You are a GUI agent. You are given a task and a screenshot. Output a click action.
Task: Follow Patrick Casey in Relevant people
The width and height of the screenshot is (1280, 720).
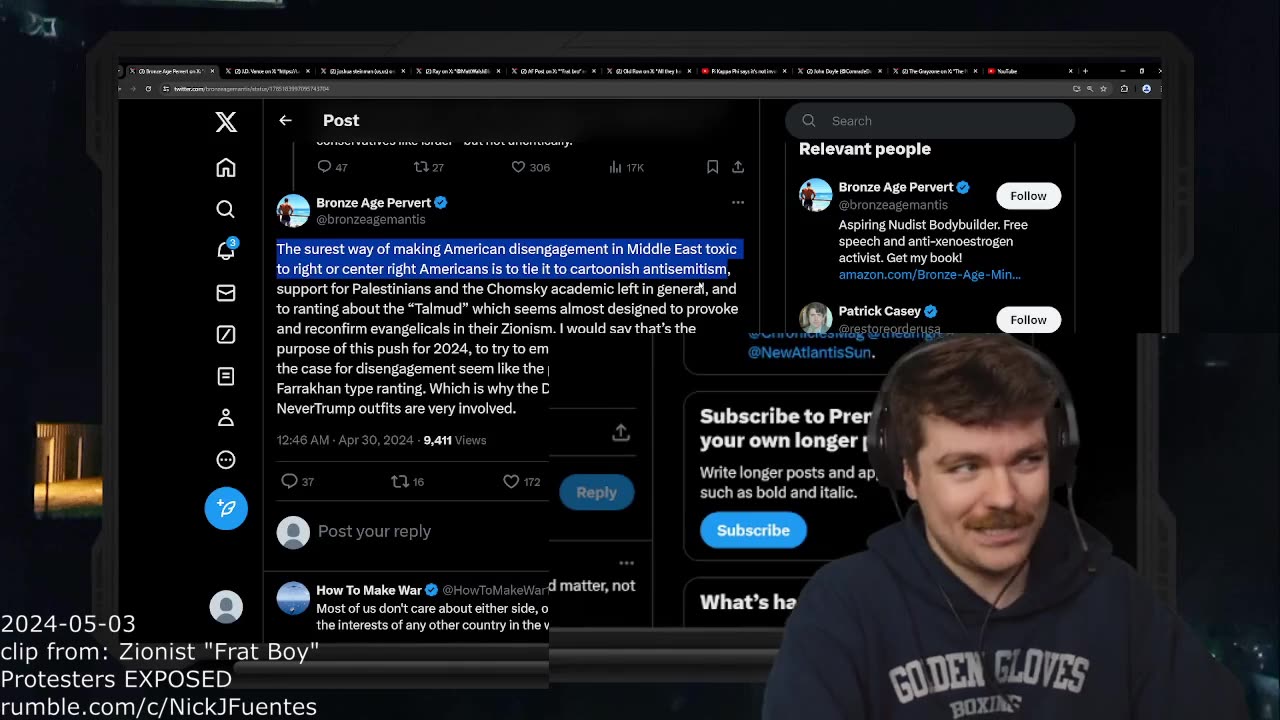click(1028, 320)
